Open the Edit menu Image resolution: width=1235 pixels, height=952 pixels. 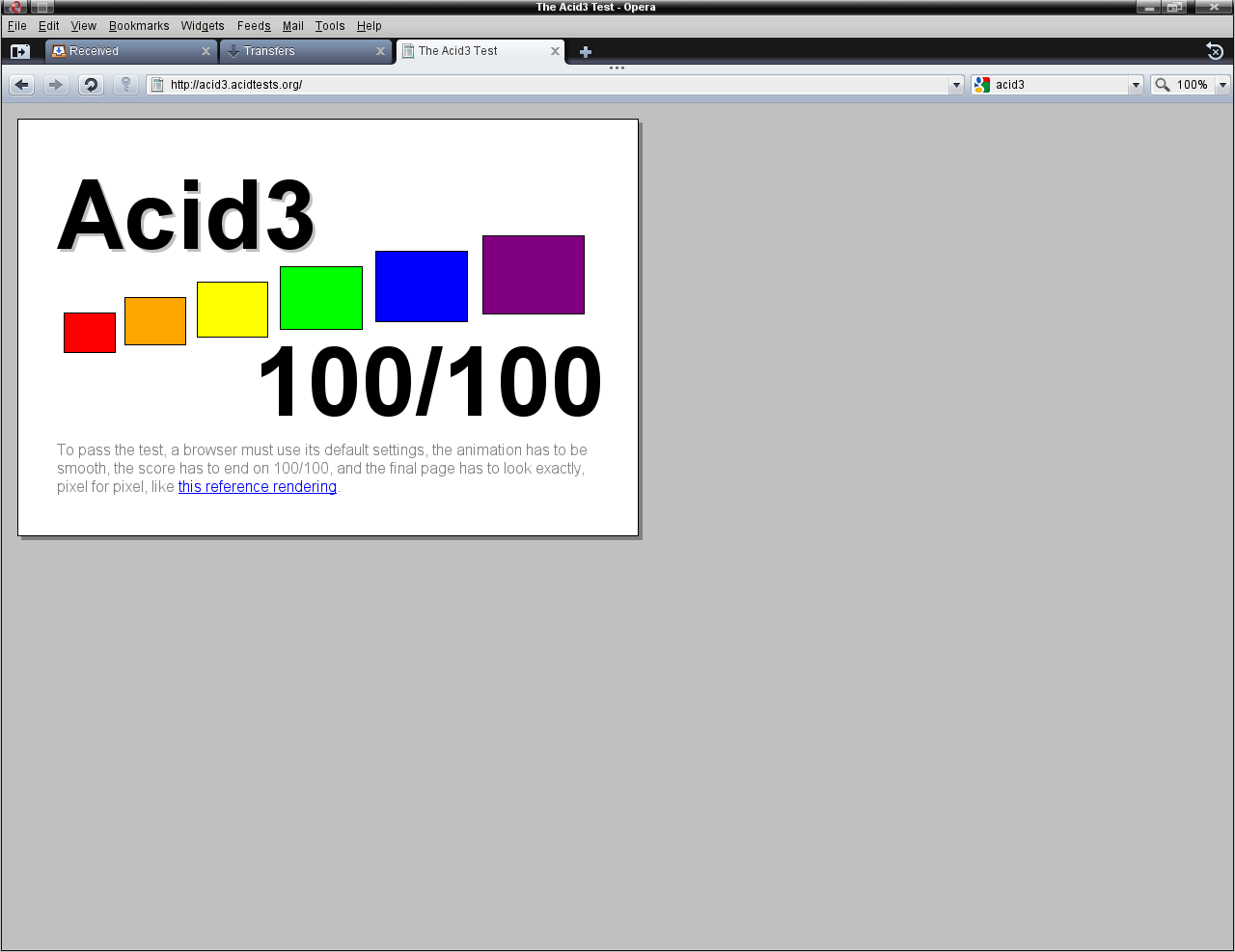(48, 26)
